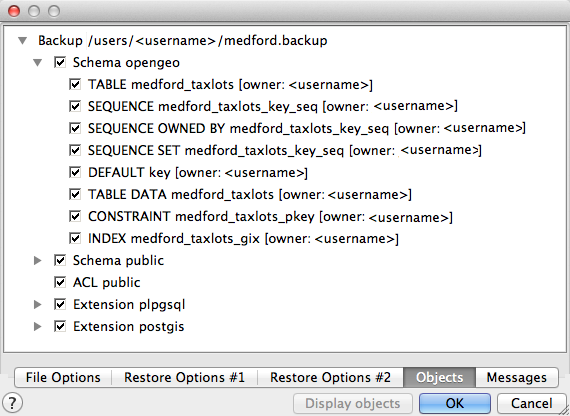This screenshot has height=416, width=570.
Task: Click the Cancel button
Action: coord(531,403)
